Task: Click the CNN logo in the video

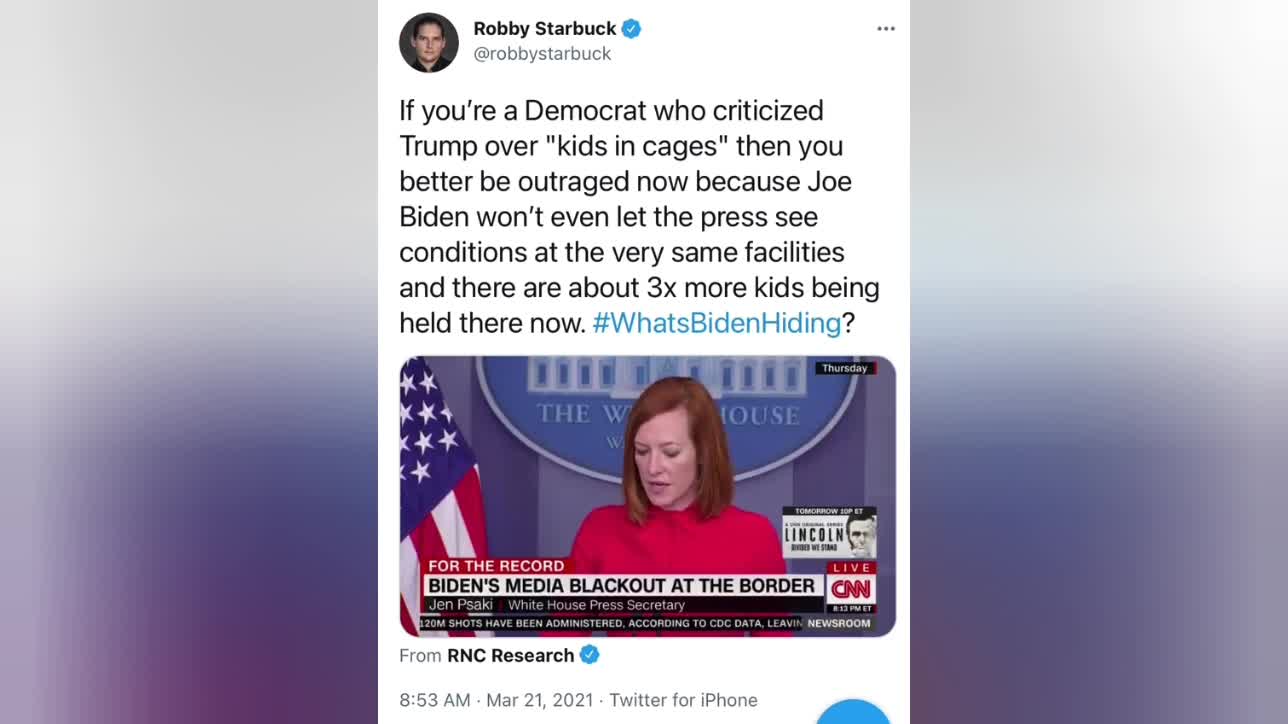Action: [851, 590]
